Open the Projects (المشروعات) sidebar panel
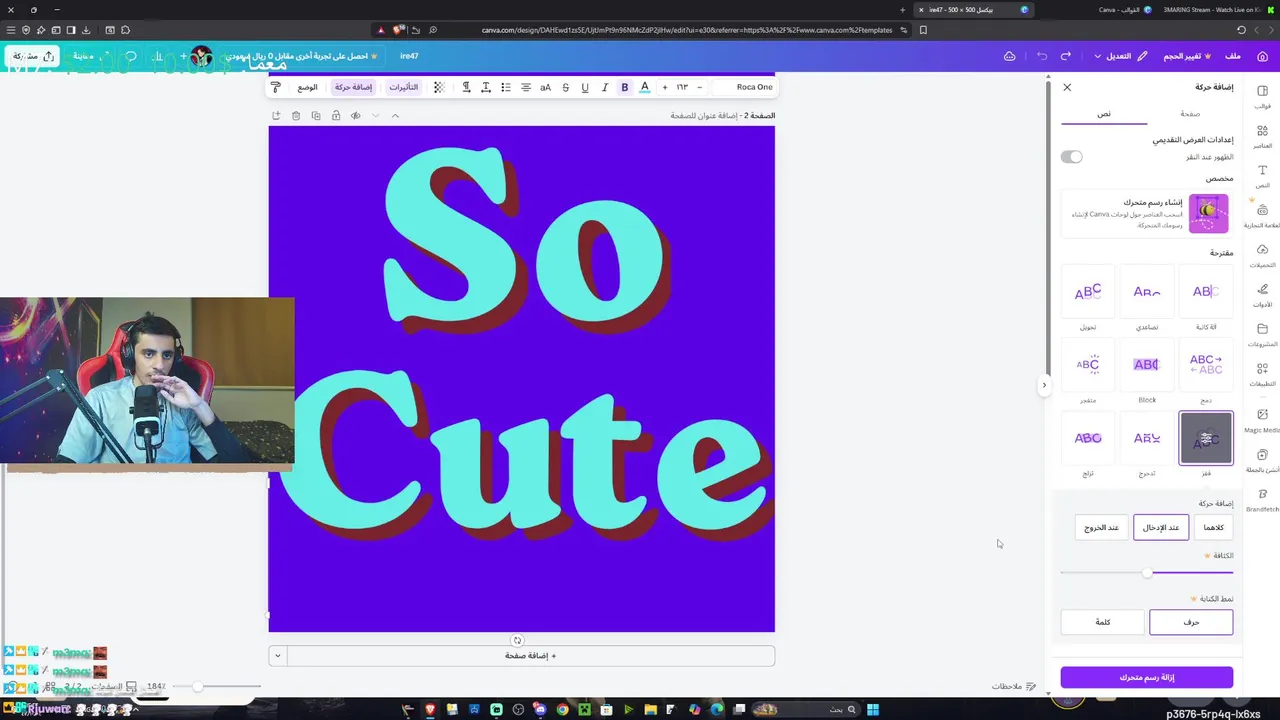Screen dimensions: 1280x720 [1262, 334]
